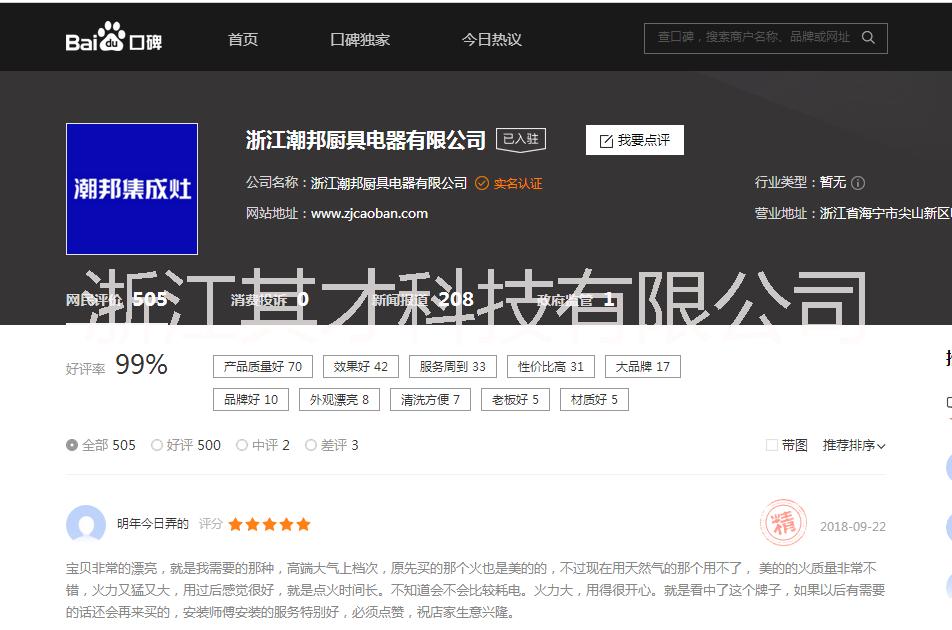The width and height of the screenshot is (952, 630).
Task: Filter by tag 老板好 5
Action: pos(515,399)
